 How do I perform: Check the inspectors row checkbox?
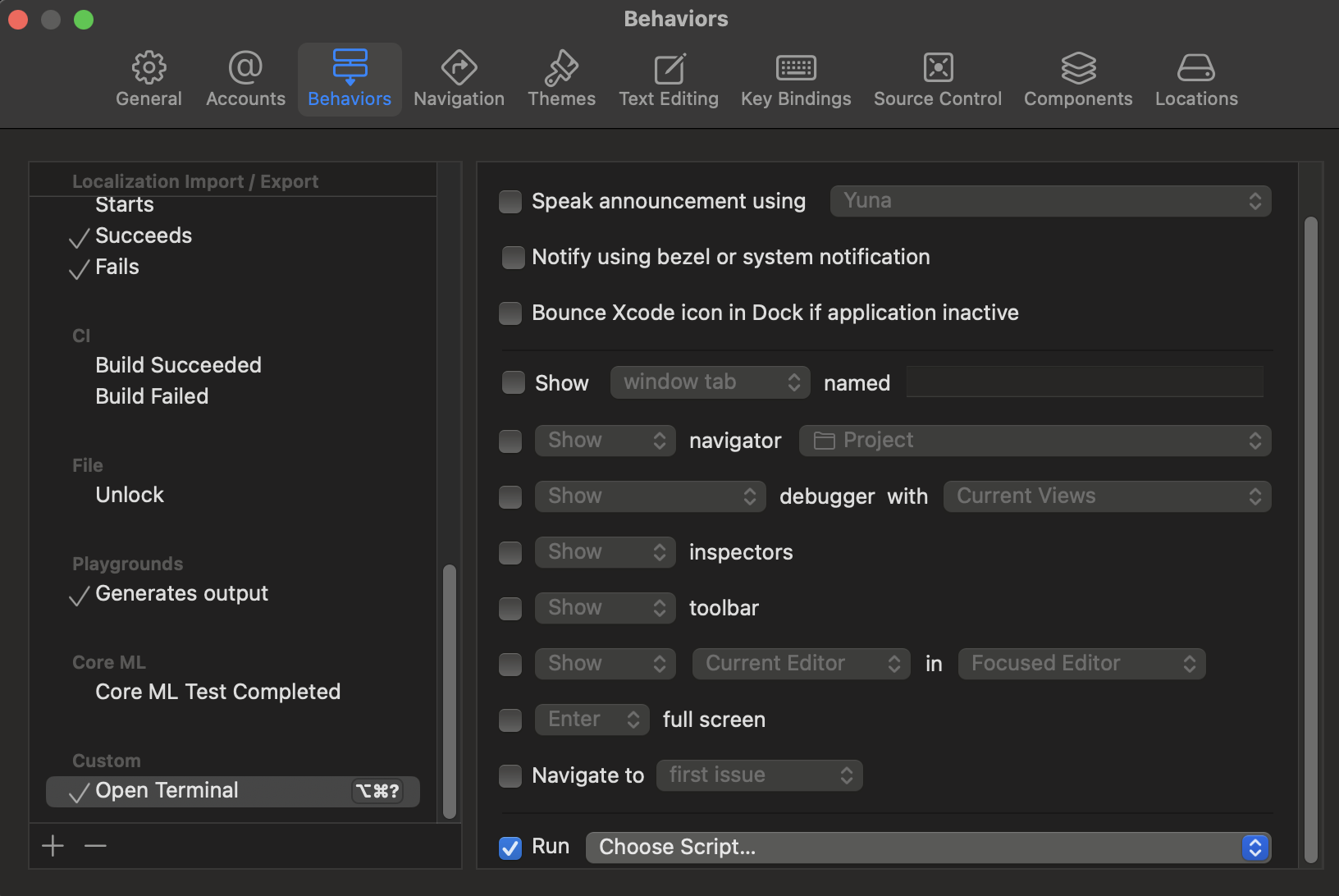point(510,553)
